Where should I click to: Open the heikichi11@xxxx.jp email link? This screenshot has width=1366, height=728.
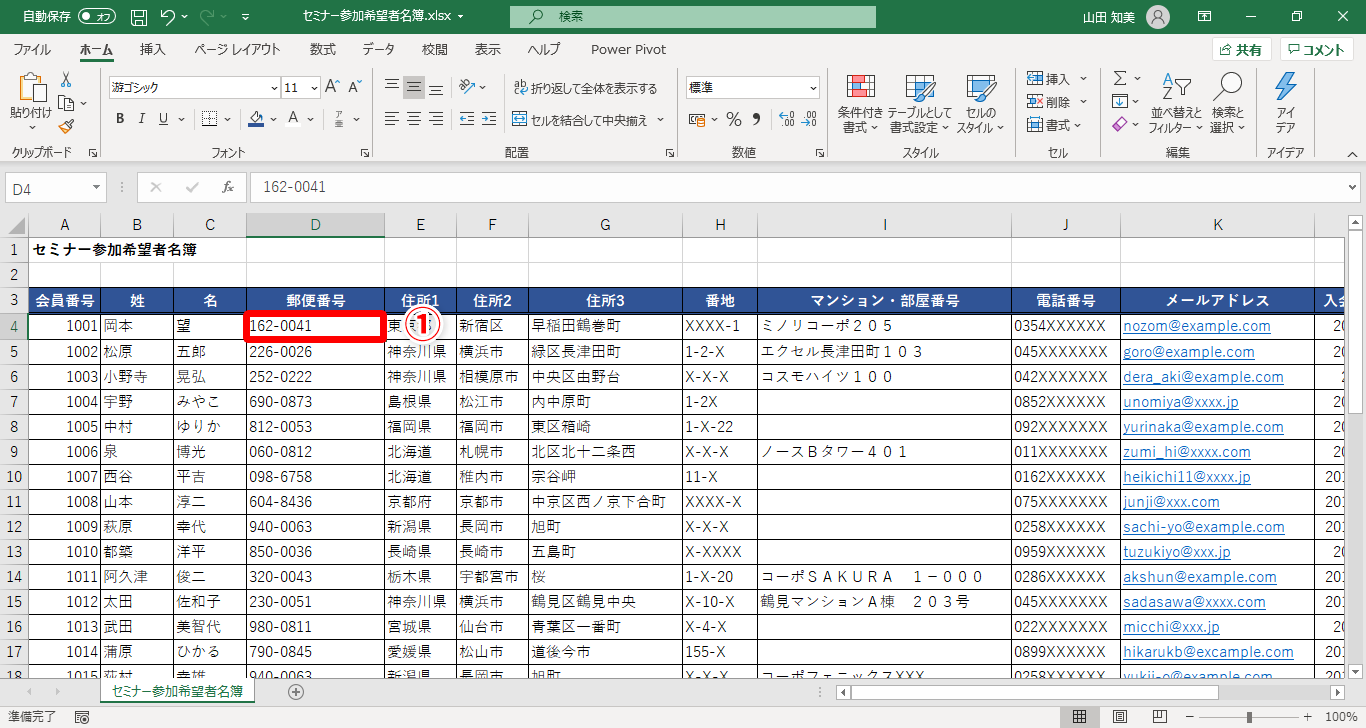tap(1187, 477)
